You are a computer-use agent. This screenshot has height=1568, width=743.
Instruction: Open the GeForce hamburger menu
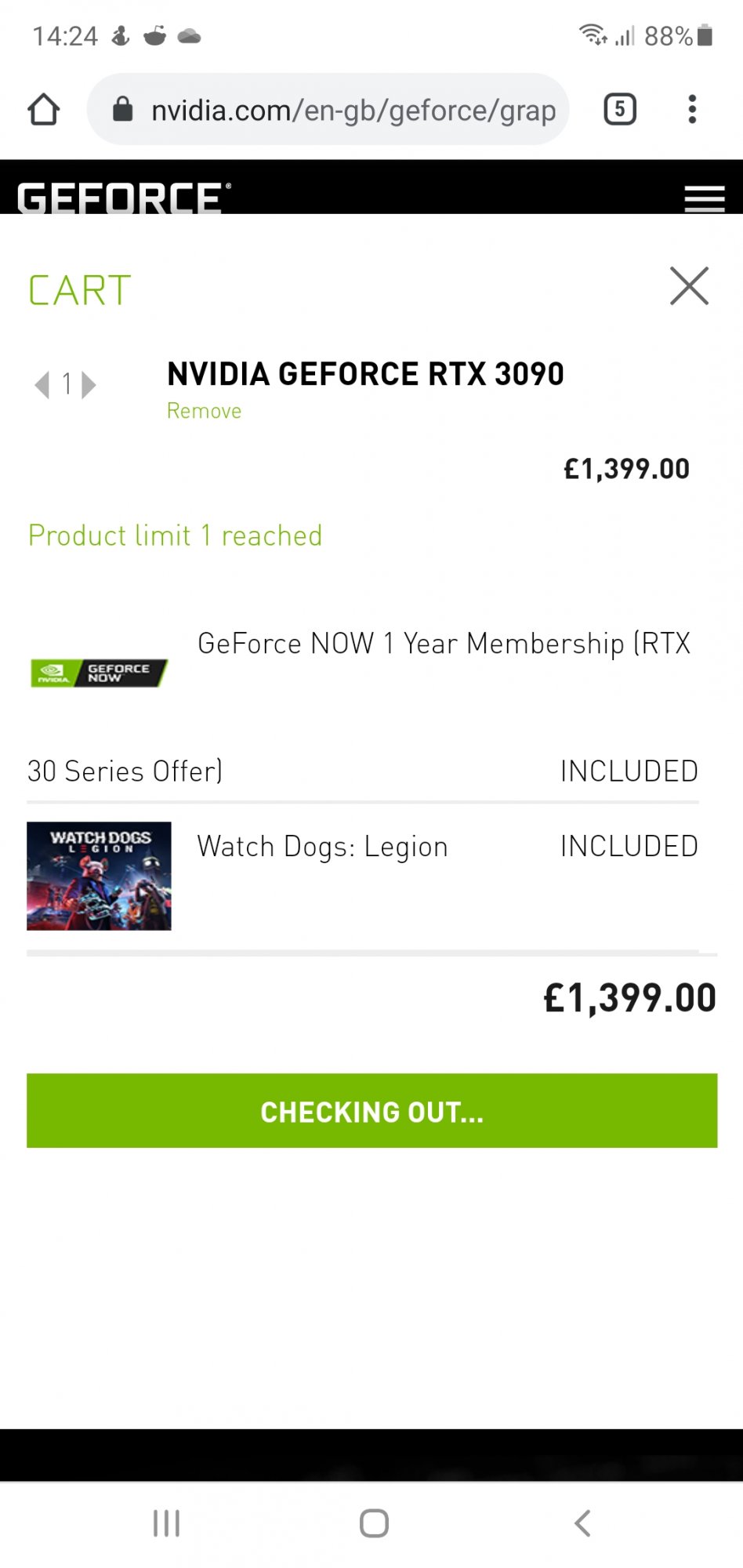coord(704,199)
